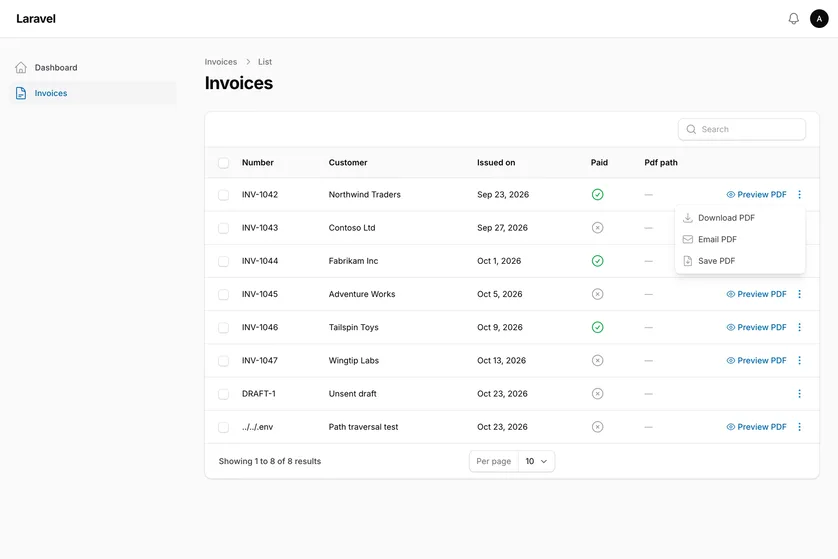Viewport: 838px width, 559px height.
Task: Click the Paid column header
Action: click(x=599, y=162)
